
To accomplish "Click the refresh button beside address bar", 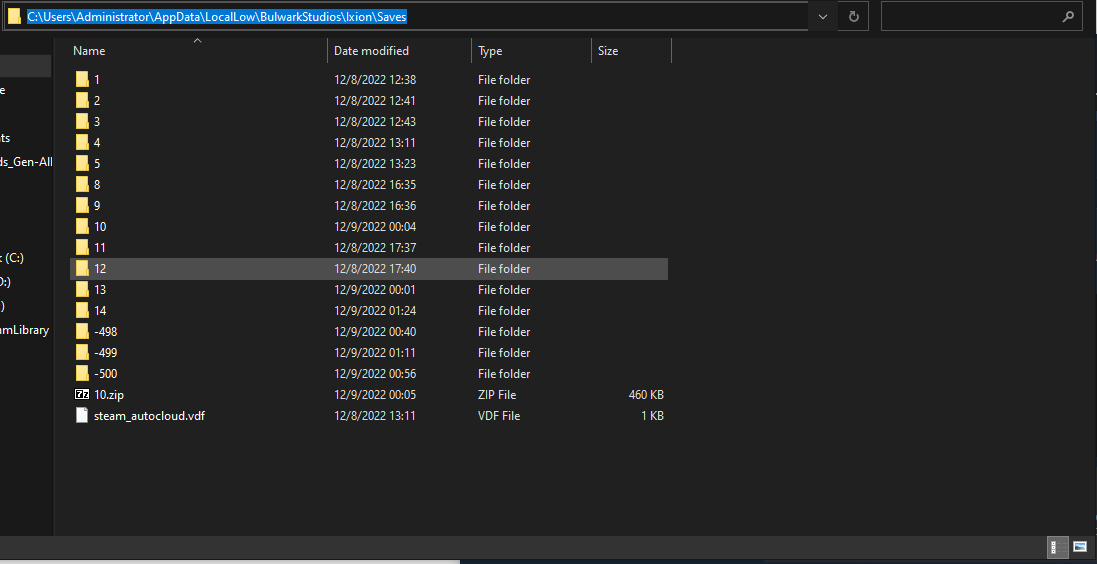I will [x=853, y=17].
